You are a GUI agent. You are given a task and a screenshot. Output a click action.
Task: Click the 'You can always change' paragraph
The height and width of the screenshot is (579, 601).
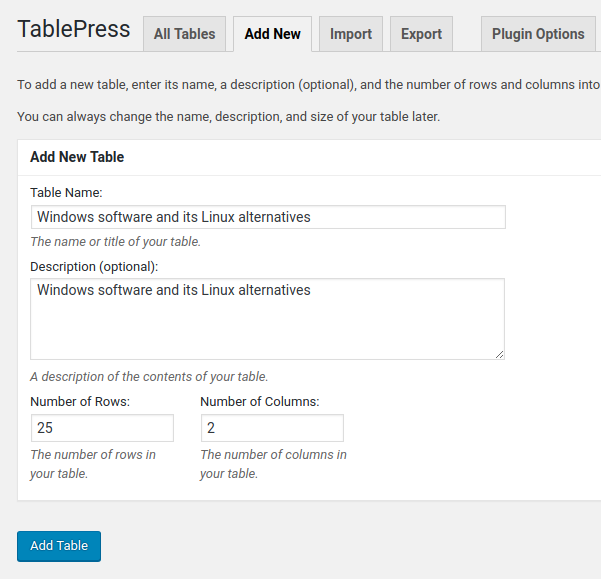pyautogui.click(x=228, y=116)
